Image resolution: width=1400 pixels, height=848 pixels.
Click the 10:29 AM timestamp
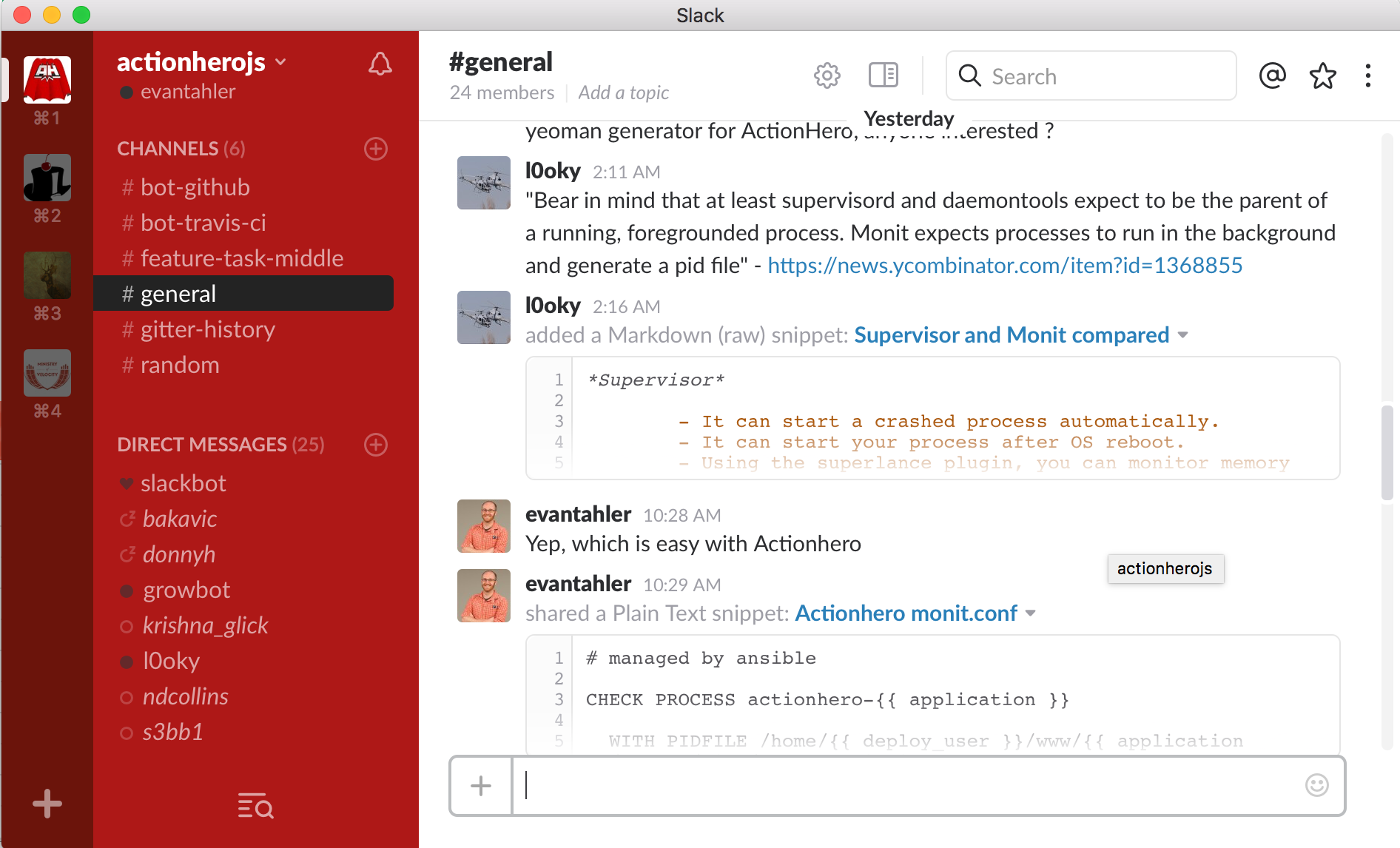click(682, 585)
